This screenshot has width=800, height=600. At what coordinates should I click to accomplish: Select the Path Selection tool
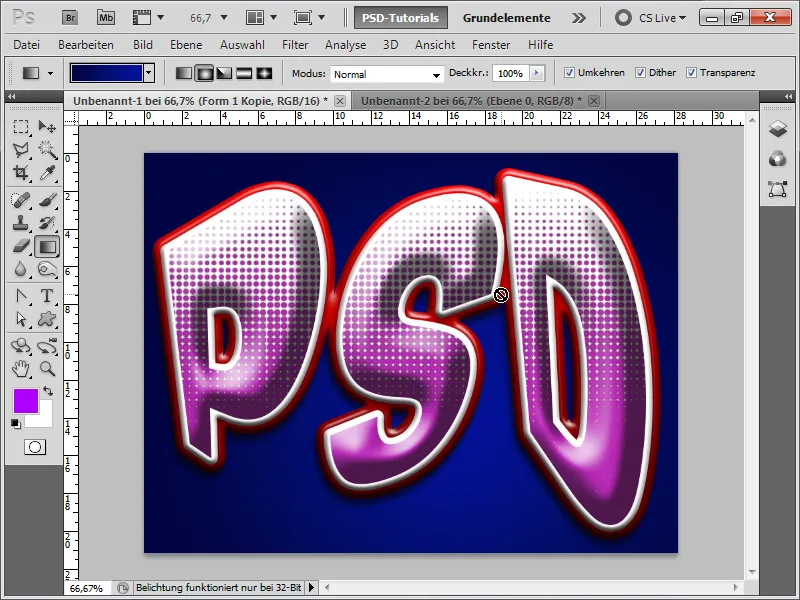[20, 319]
